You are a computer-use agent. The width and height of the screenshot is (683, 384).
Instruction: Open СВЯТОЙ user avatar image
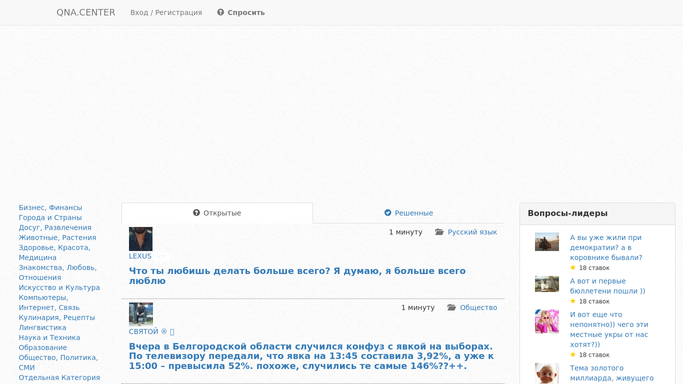point(141,314)
